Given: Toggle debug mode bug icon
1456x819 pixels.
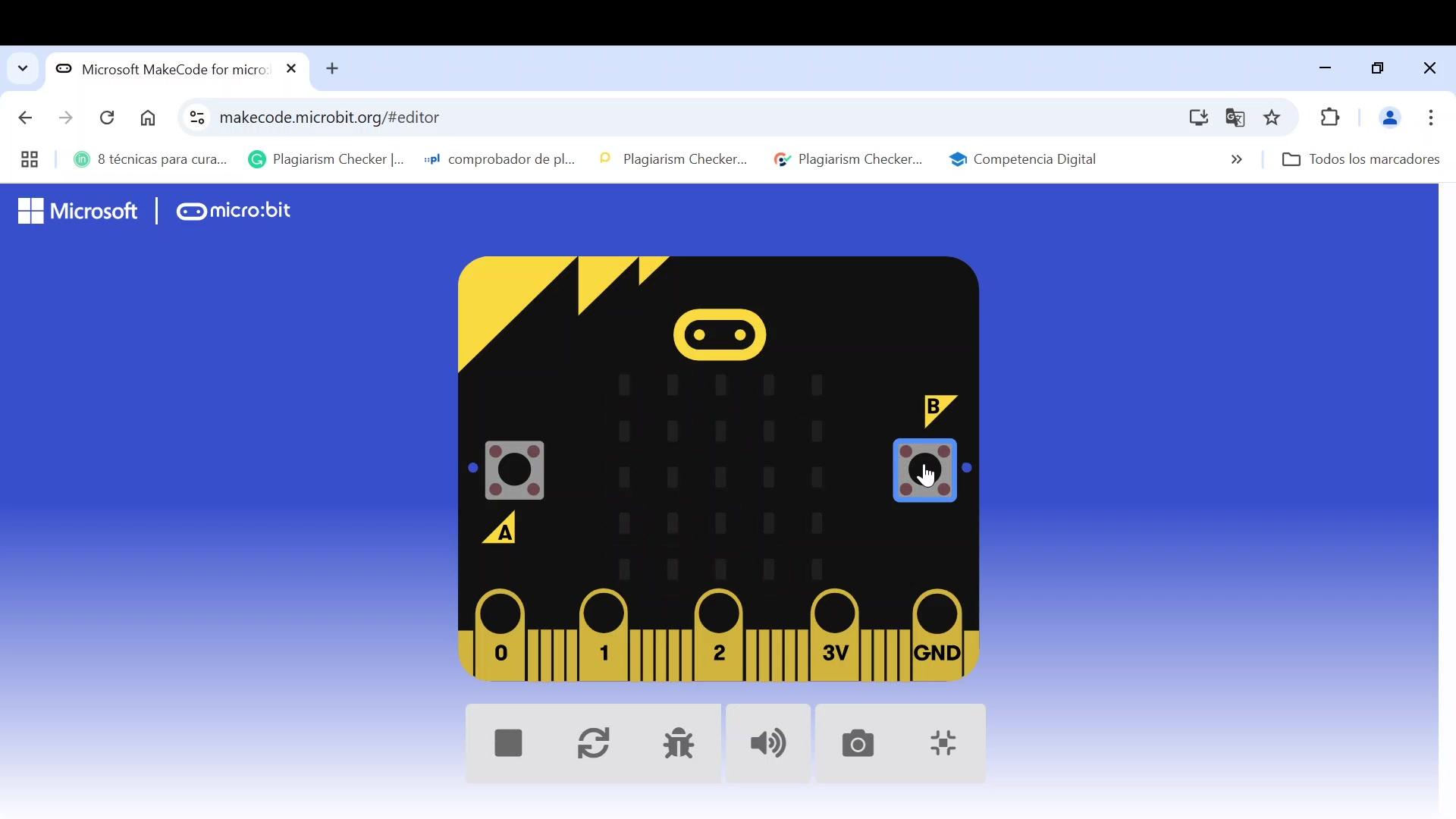Looking at the screenshot, I should (678, 743).
